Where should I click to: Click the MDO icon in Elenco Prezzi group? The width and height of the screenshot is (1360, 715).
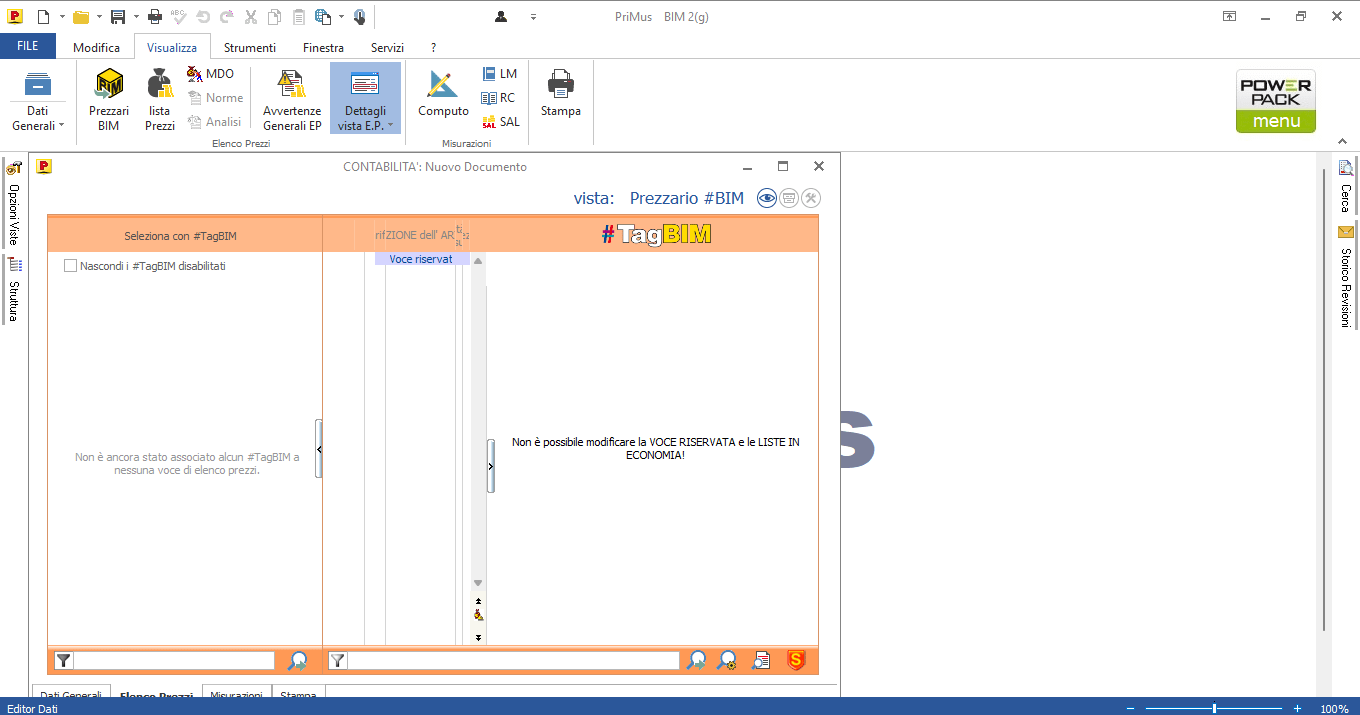click(x=210, y=74)
